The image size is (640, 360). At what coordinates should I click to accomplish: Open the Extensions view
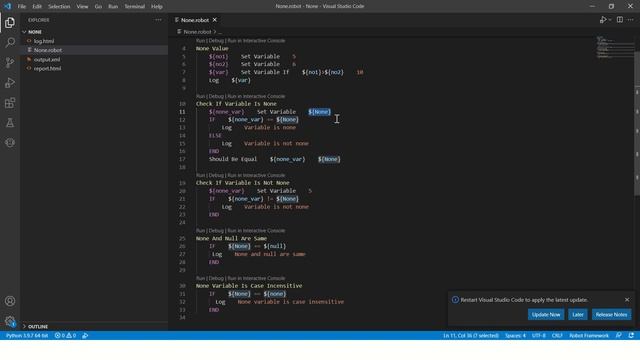click(10, 102)
